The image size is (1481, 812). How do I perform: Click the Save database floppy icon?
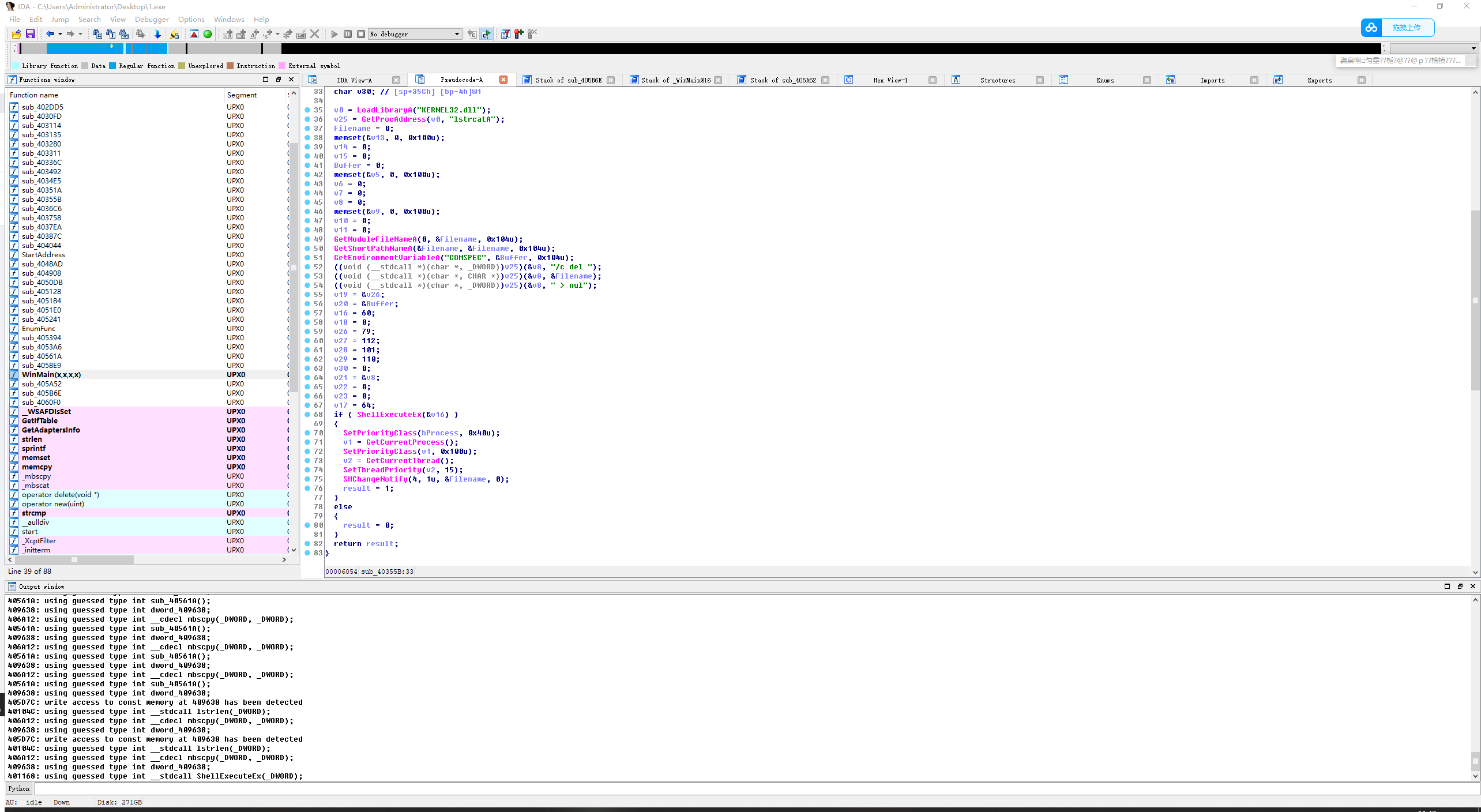(30, 34)
